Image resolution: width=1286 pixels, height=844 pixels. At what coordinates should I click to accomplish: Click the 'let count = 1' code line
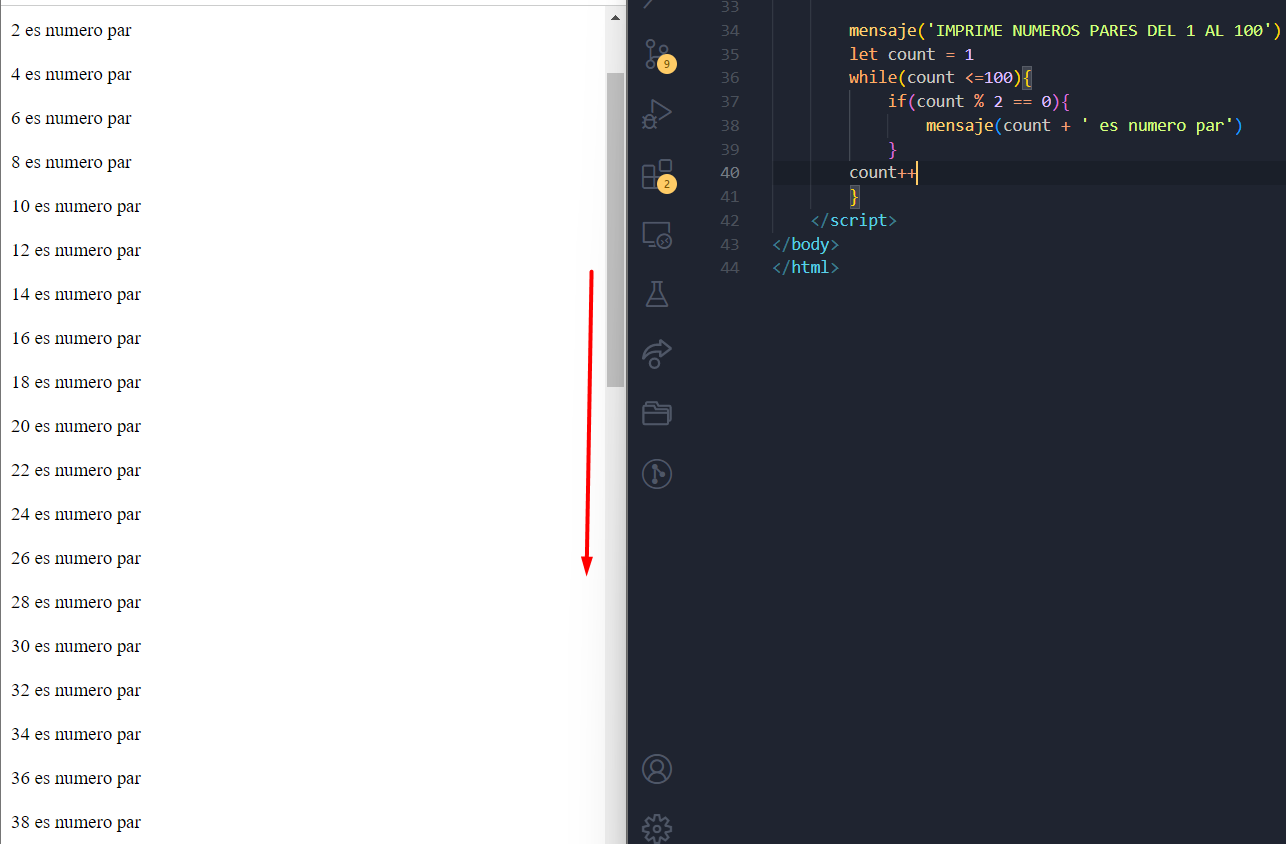(911, 54)
